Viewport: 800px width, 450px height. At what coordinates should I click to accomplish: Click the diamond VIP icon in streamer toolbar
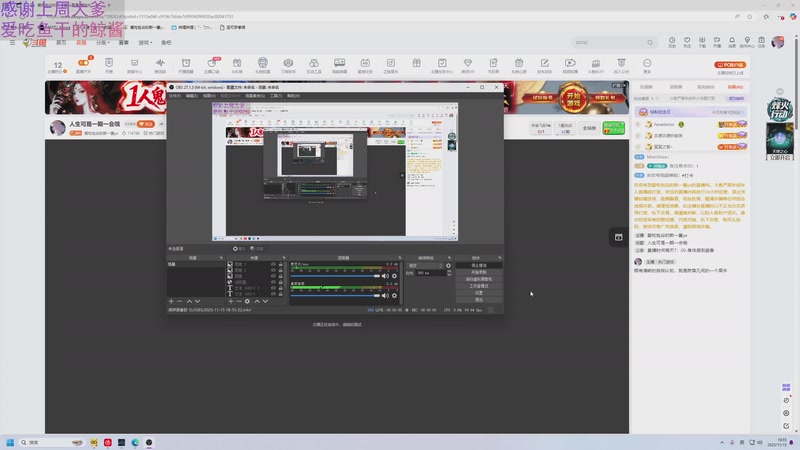[x=467, y=65]
